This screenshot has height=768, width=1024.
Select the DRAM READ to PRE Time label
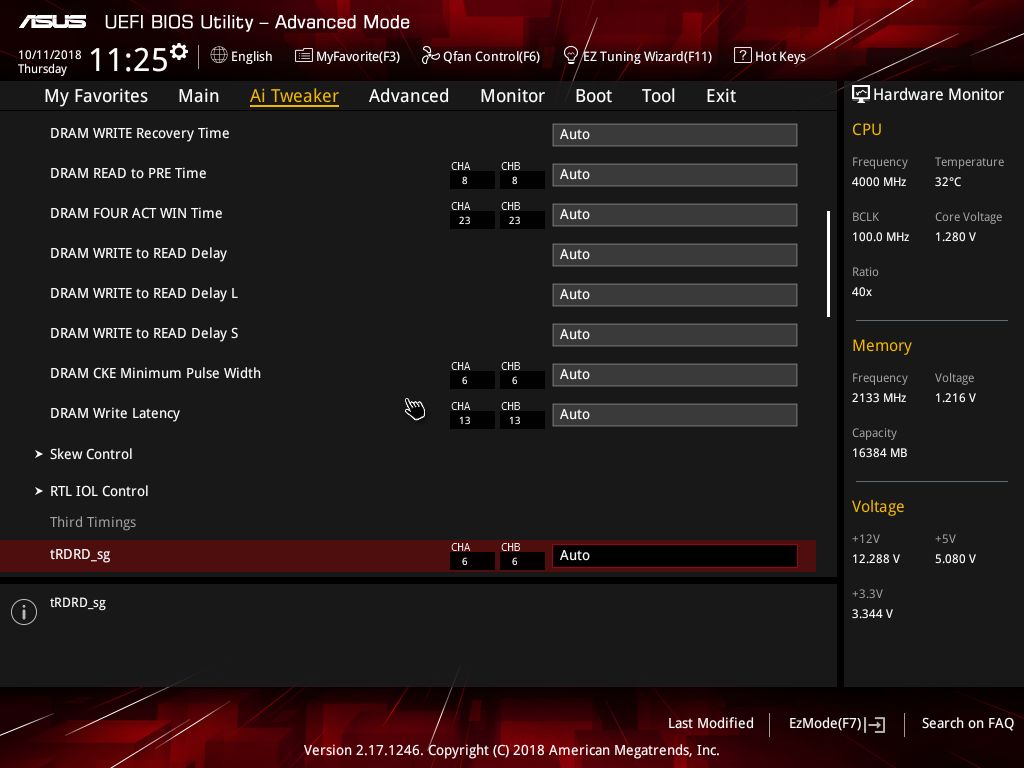pos(128,173)
